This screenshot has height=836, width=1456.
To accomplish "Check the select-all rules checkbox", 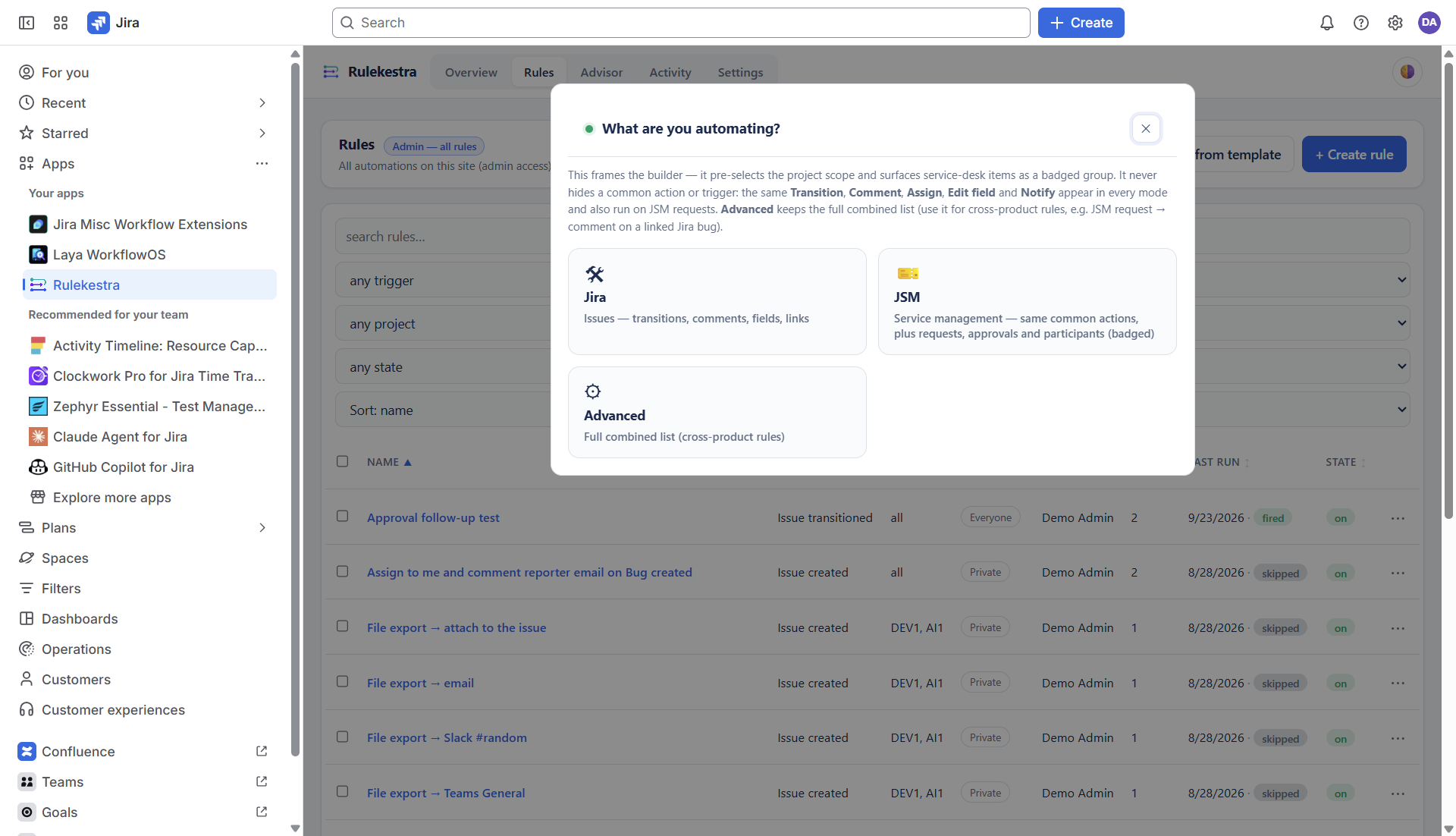I will pos(343,461).
